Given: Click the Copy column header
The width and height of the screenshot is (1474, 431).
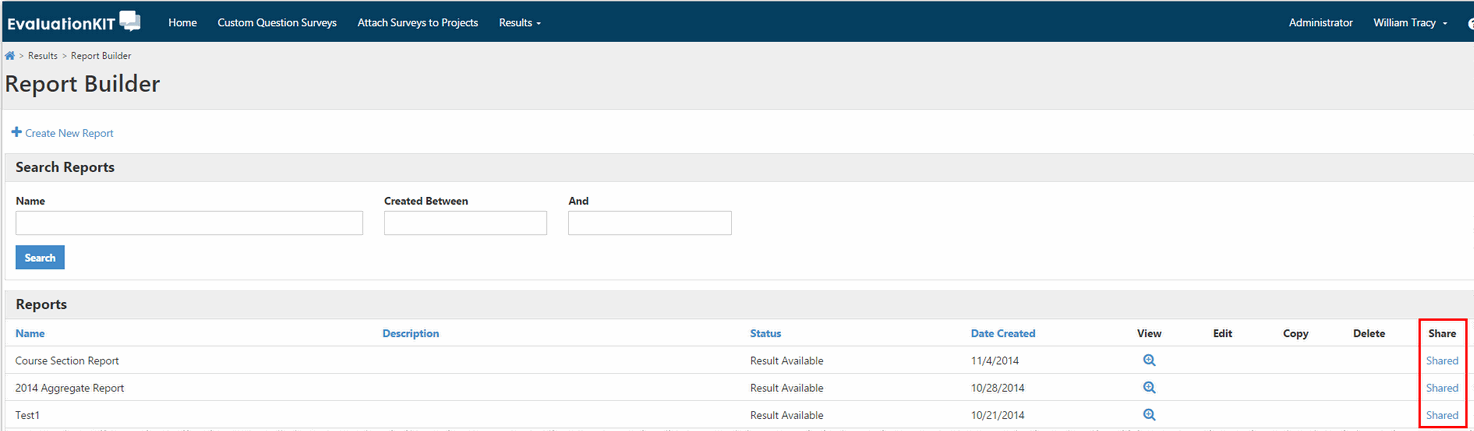Looking at the screenshot, I should pyautogui.click(x=1296, y=334).
